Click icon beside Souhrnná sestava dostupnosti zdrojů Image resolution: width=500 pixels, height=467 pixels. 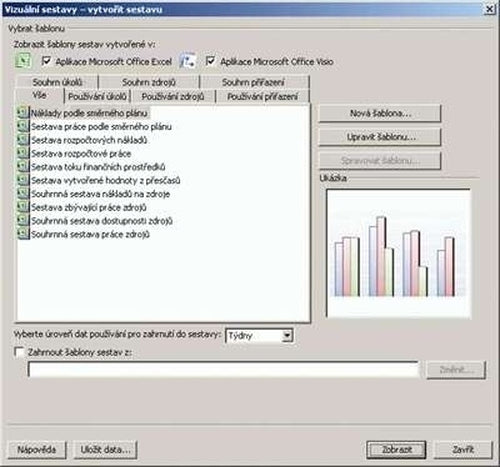point(23,220)
